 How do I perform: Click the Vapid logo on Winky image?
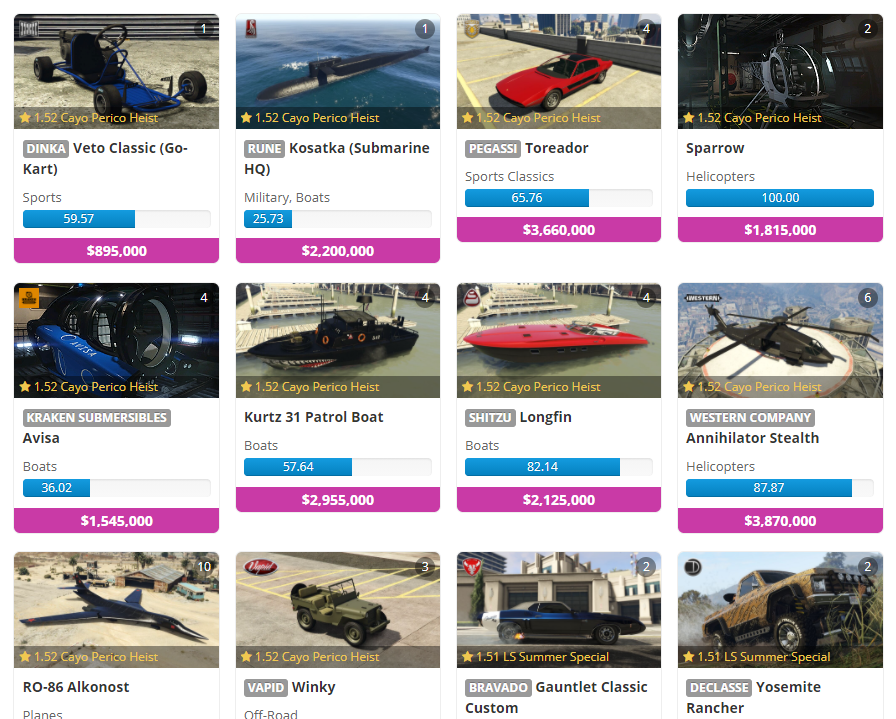click(261, 567)
